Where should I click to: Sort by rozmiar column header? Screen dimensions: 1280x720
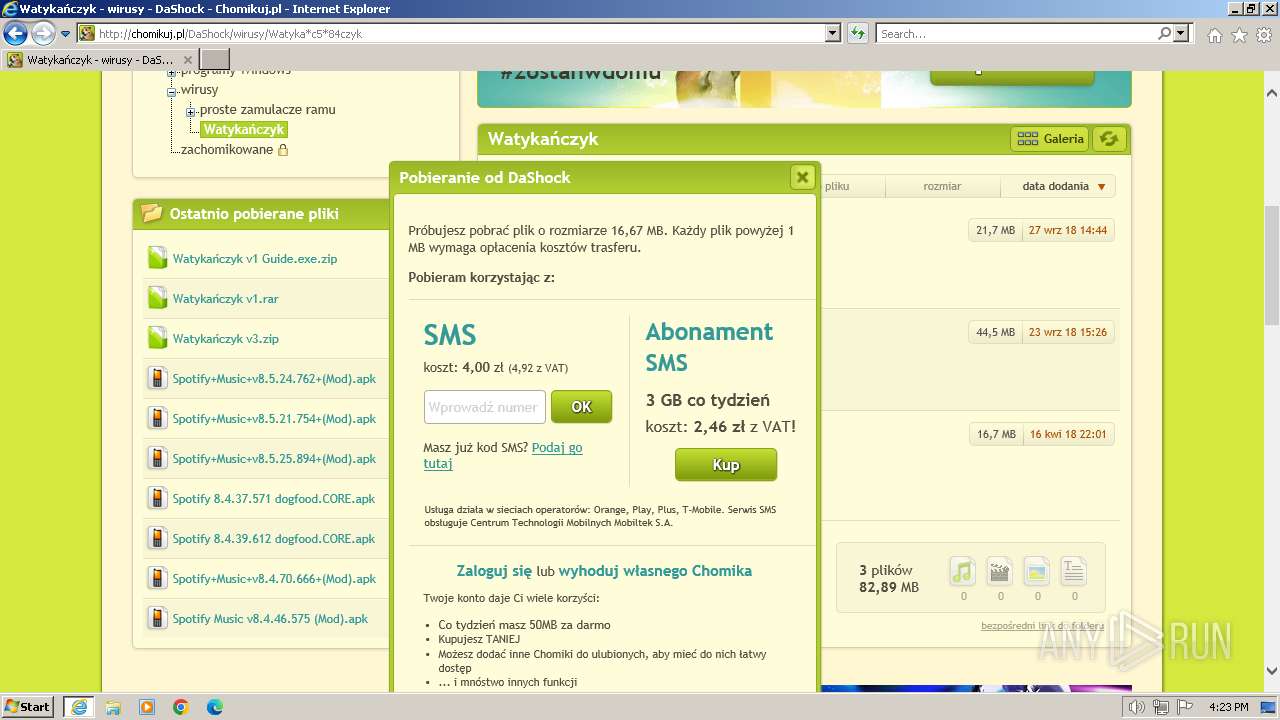942,186
